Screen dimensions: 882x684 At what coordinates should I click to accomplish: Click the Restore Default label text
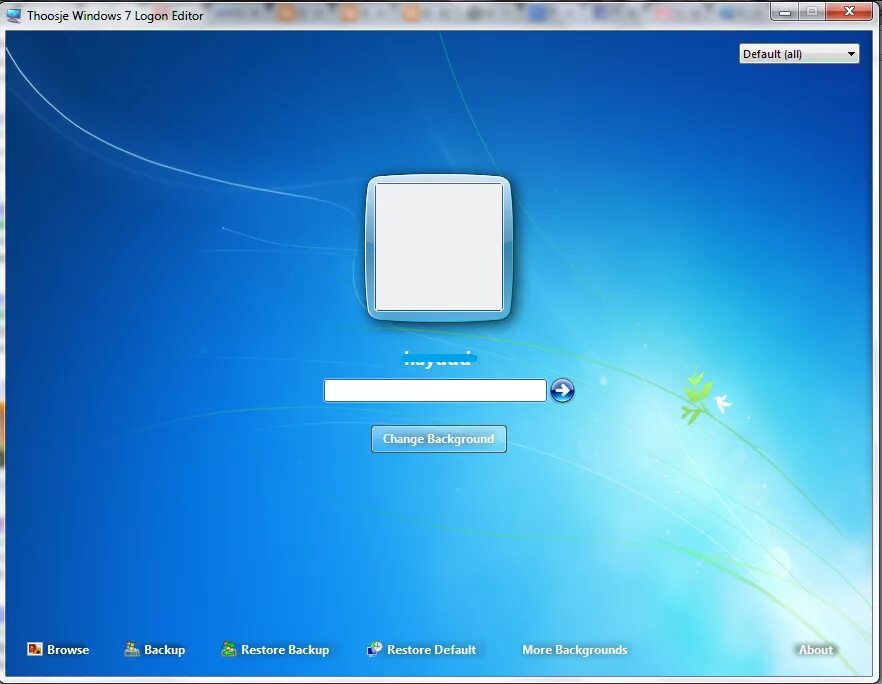tap(431, 650)
